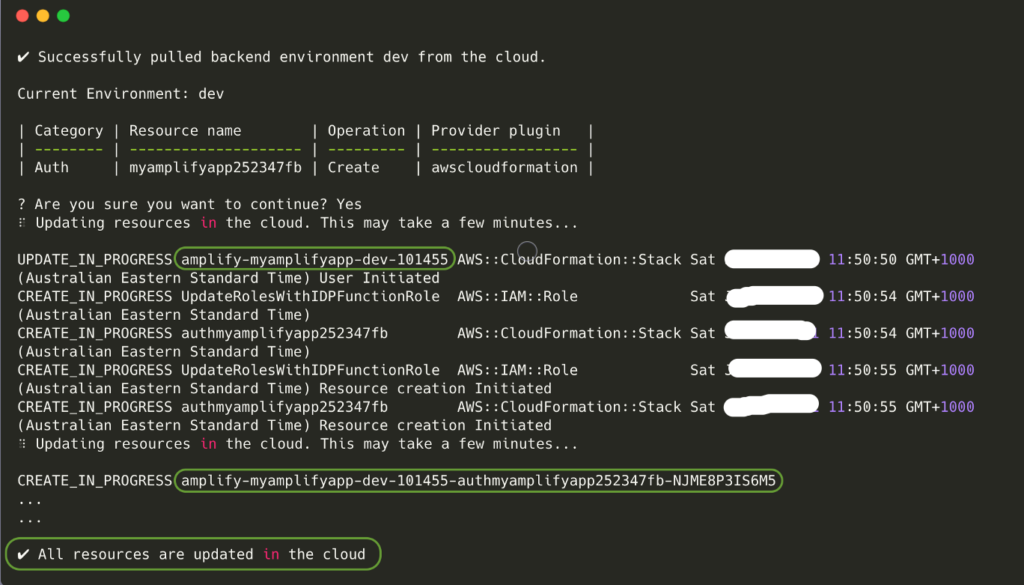1024x585 pixels.
Task: Click the "Auth" category cell
Action: (x=52, y=168)
